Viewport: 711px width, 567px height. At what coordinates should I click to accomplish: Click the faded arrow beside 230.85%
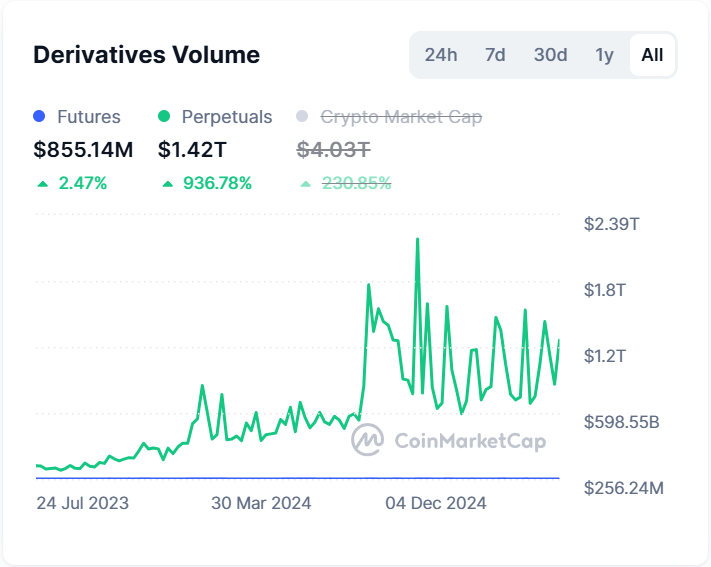pyautogui.click(x=305, y=184)
